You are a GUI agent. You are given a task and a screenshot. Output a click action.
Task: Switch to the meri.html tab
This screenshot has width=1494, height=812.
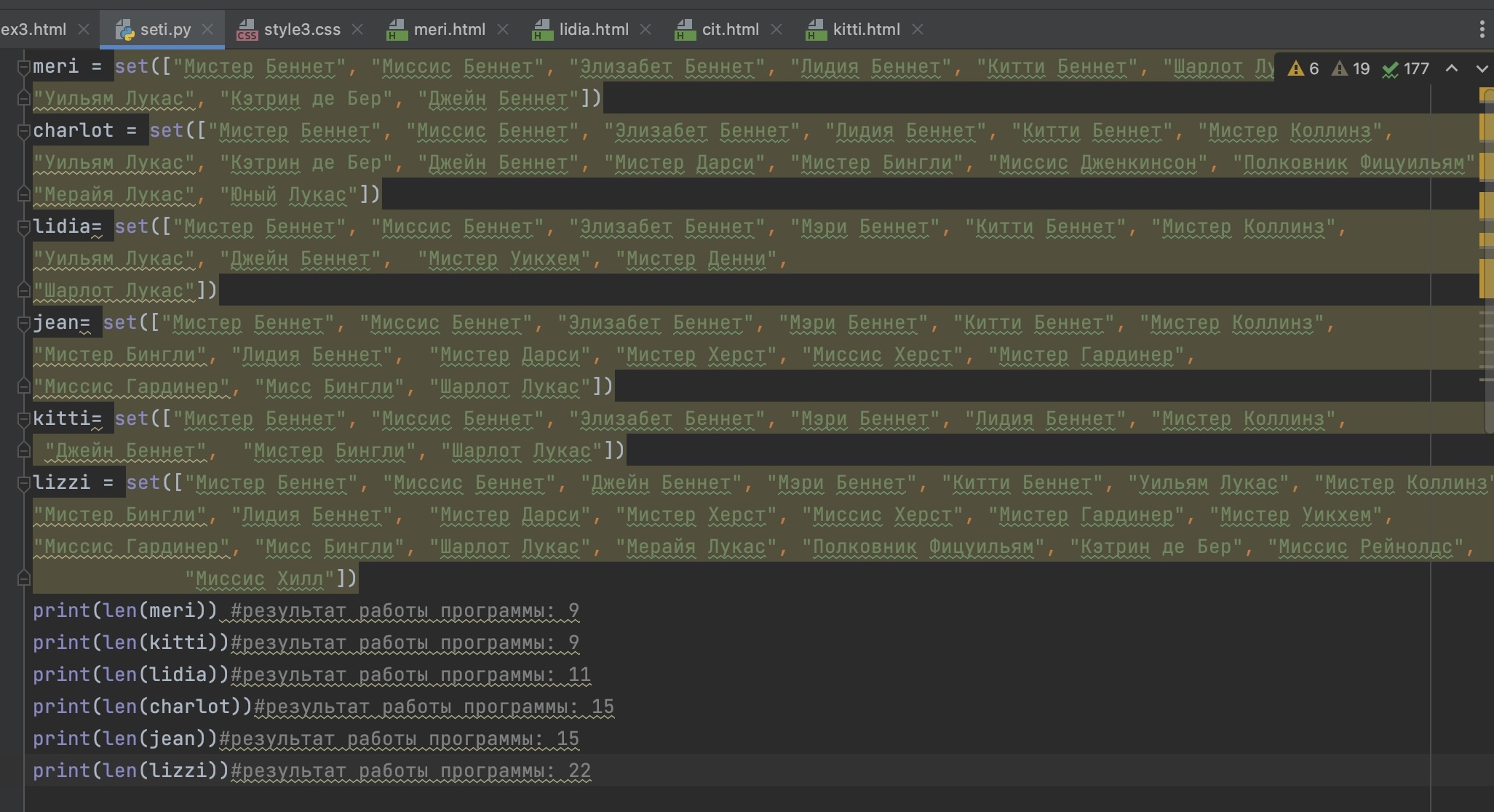tap(448, 29)
